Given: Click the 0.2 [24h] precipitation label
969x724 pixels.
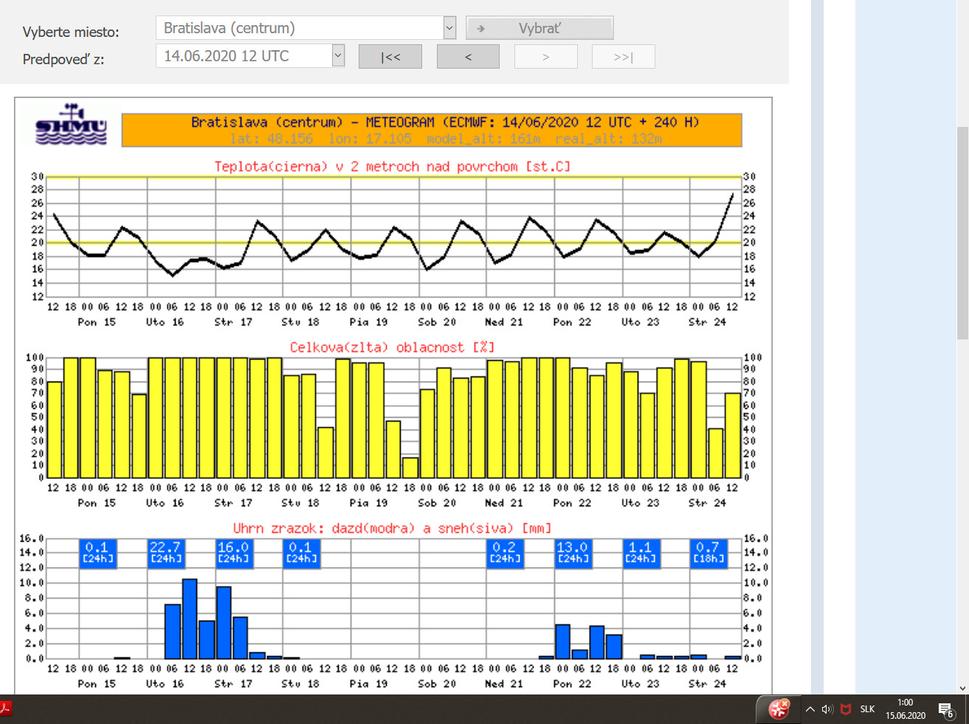Looking at the screenshot, I should pyautogui.click(x=505, y=553).
